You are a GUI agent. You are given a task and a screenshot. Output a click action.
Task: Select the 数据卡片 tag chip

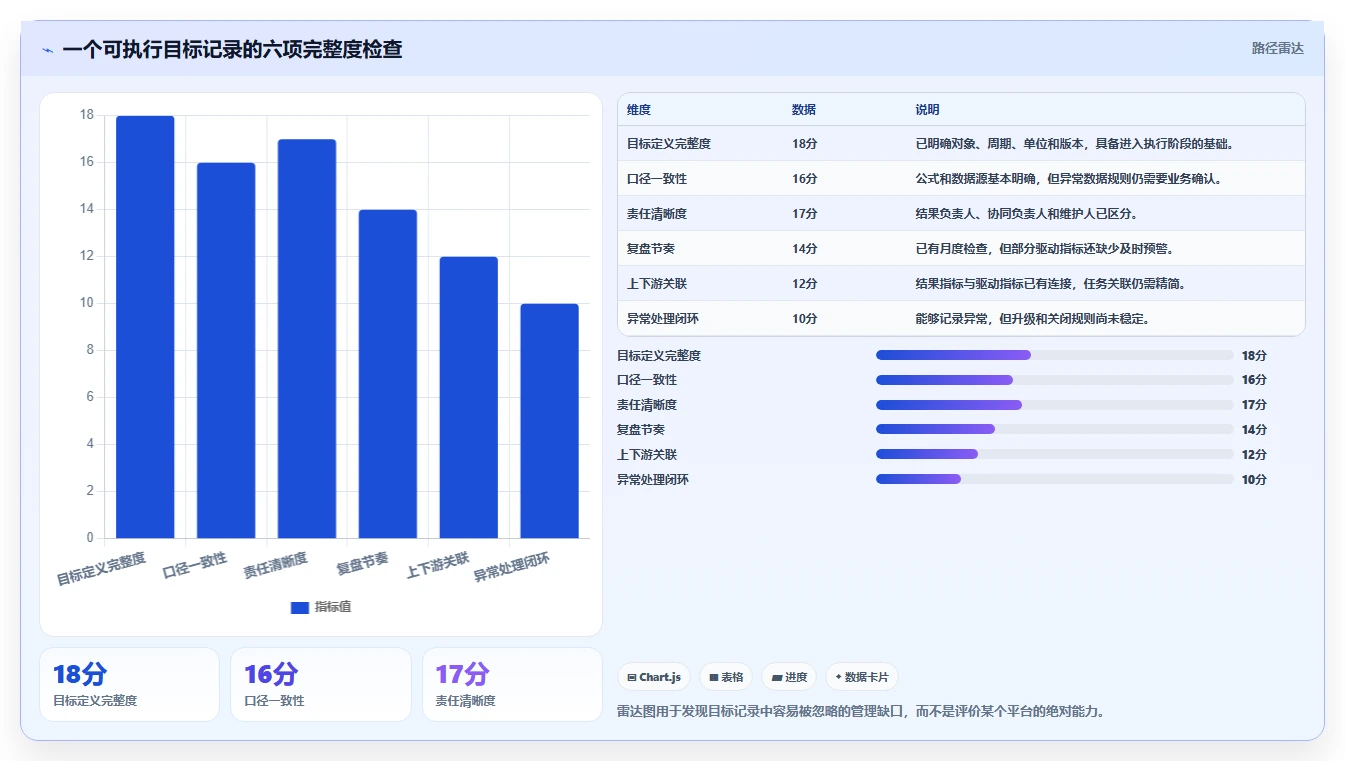[862, 677]
